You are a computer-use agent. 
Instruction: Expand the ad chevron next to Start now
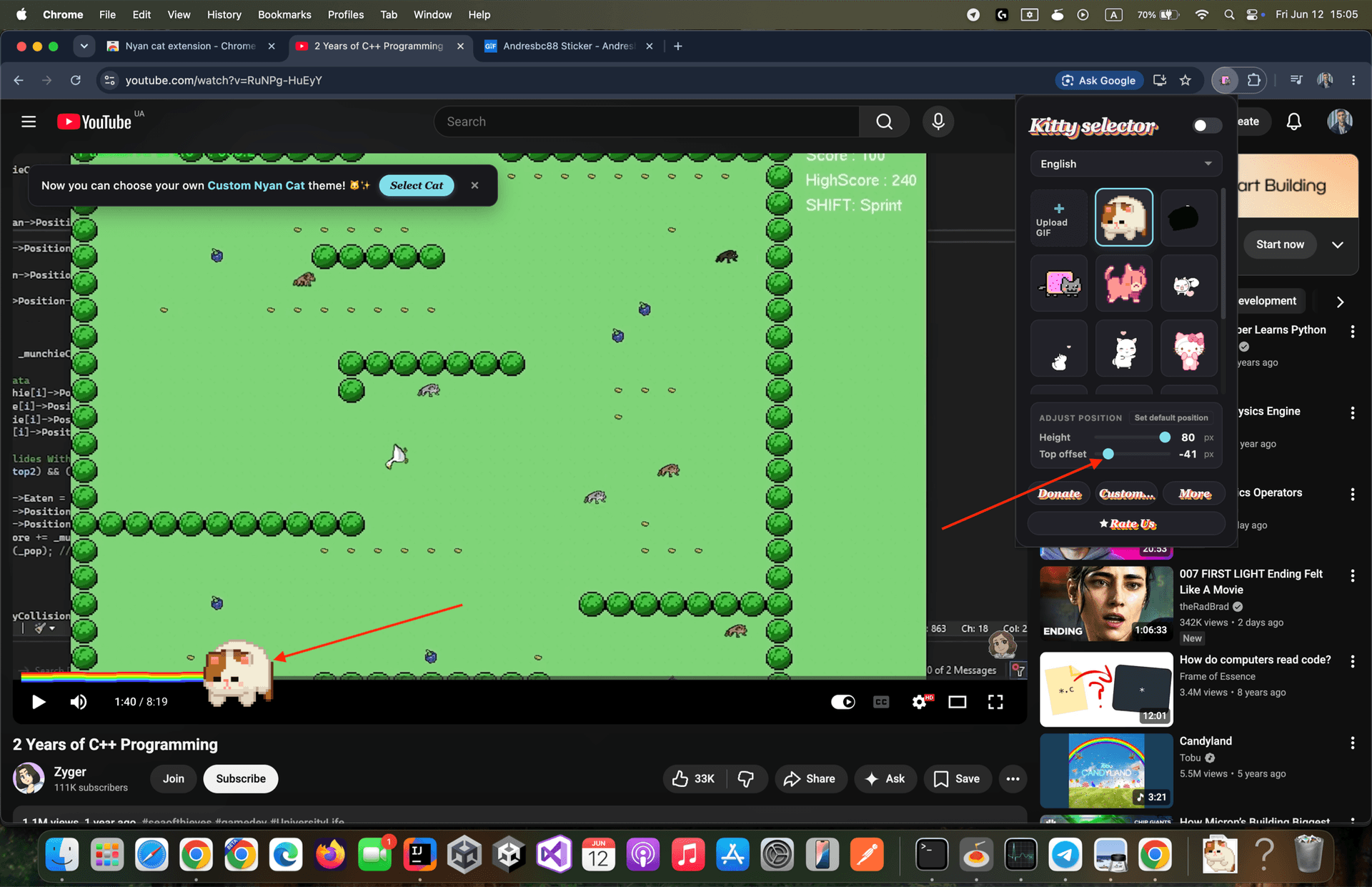point(1337,244)
